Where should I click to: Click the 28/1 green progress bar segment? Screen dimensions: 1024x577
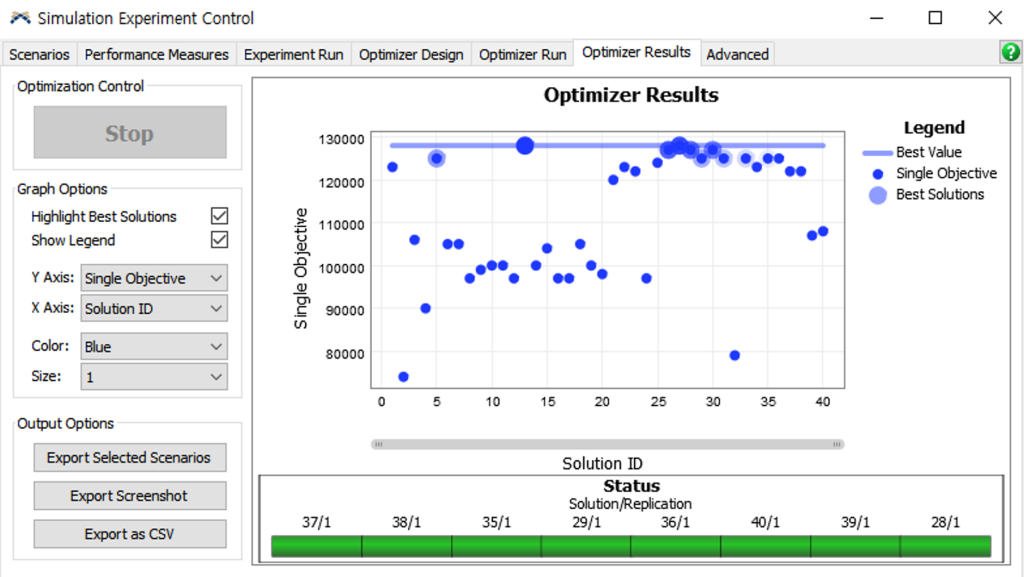(946, 546)
